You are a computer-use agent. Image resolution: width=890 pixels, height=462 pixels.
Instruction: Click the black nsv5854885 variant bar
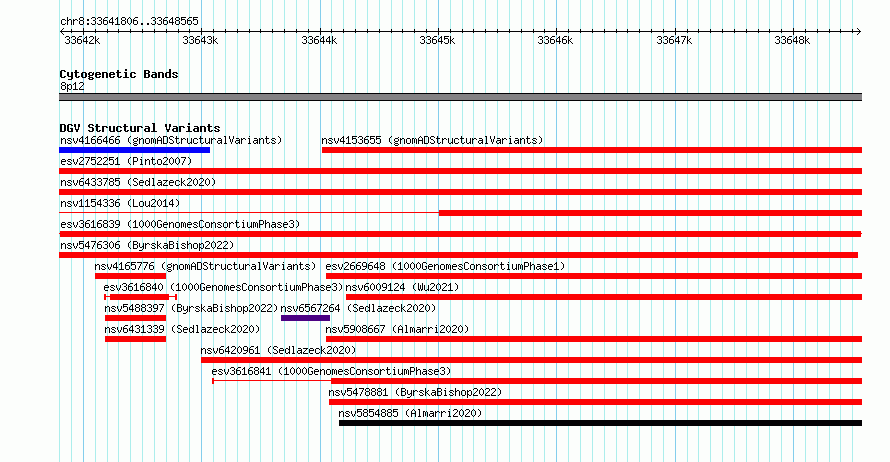pyautogui.click(x=601, y=423)
